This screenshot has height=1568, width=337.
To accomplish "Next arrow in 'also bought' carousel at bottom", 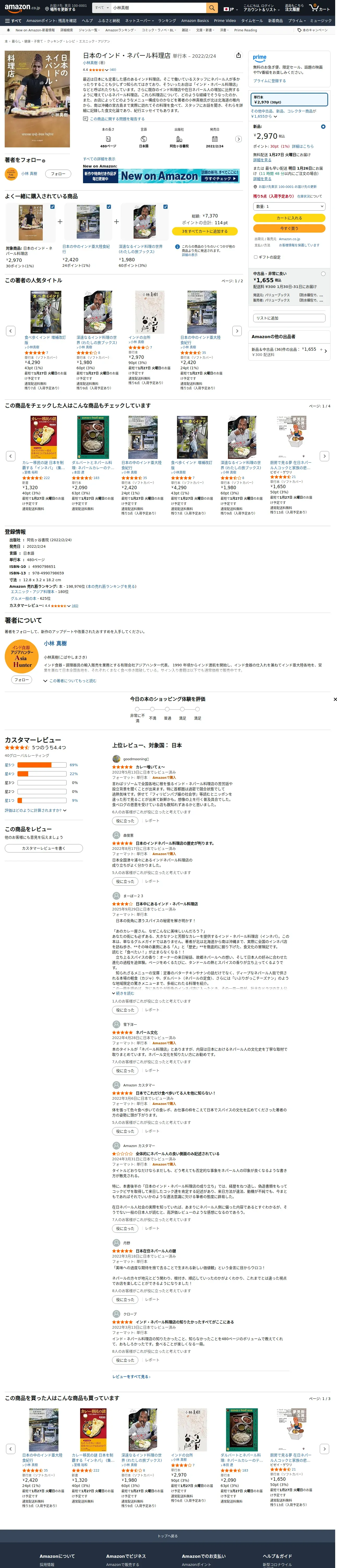I will (x=325, y=1449).
